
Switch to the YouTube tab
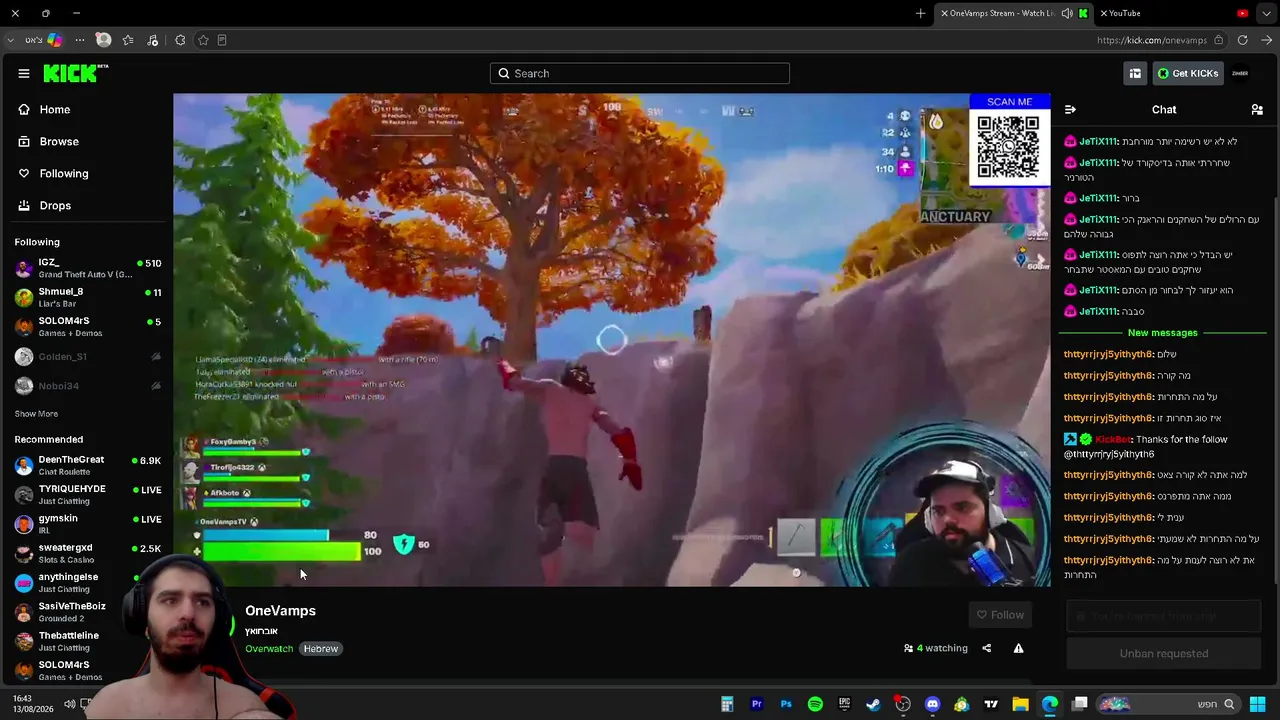[1175, 13]
